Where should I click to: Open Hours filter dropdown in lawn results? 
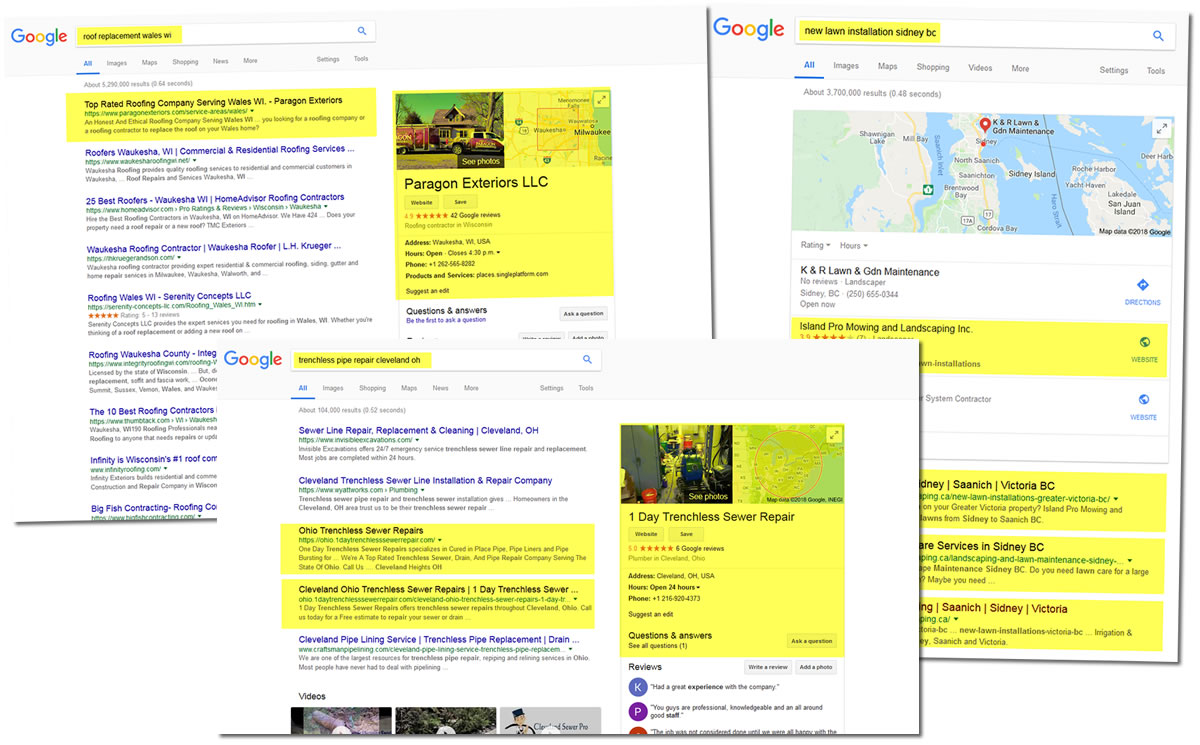[x=854, y=245]
